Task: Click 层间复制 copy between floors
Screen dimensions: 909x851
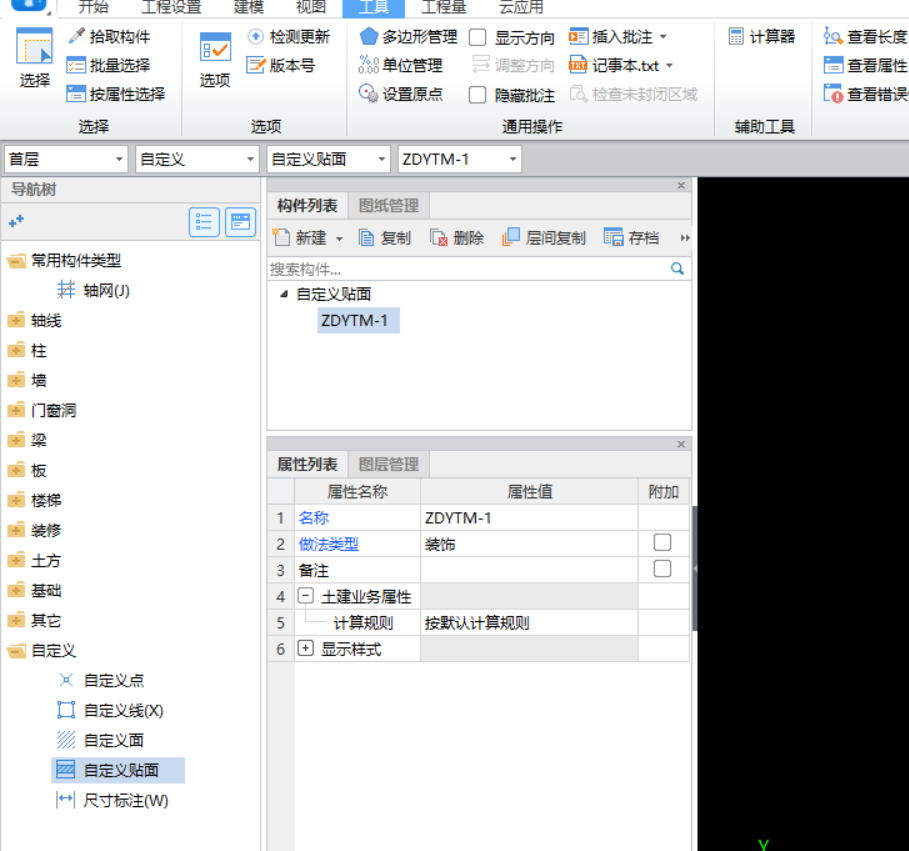Action: point(544,238)
